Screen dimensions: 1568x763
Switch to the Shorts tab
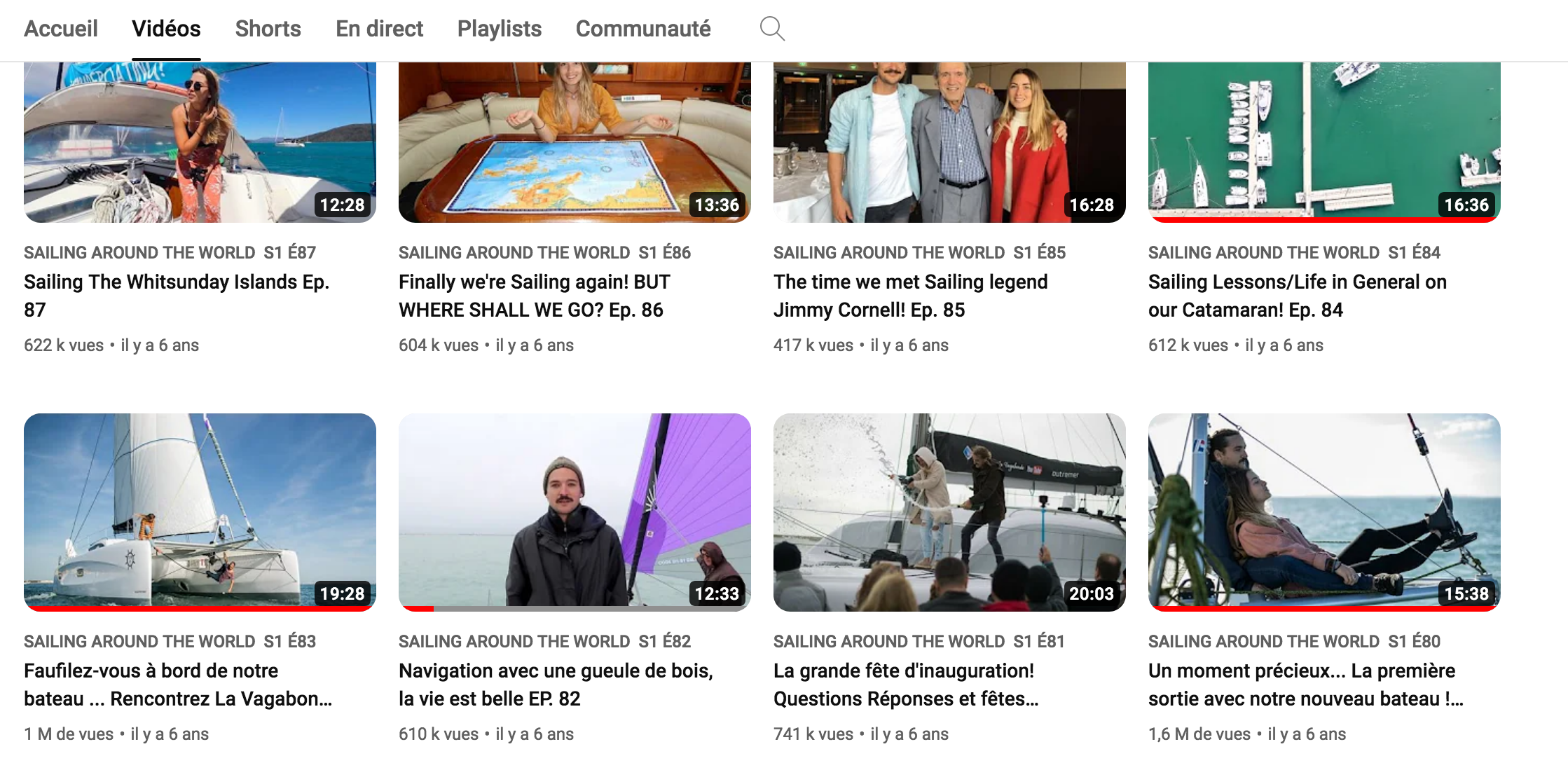(268, 29)
